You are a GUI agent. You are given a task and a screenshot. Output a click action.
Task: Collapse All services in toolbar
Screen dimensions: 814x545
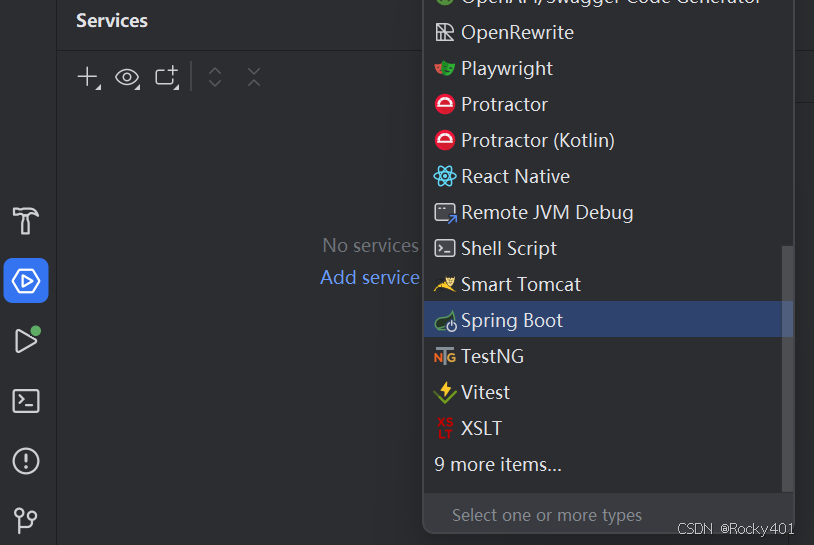coord(254,77)
